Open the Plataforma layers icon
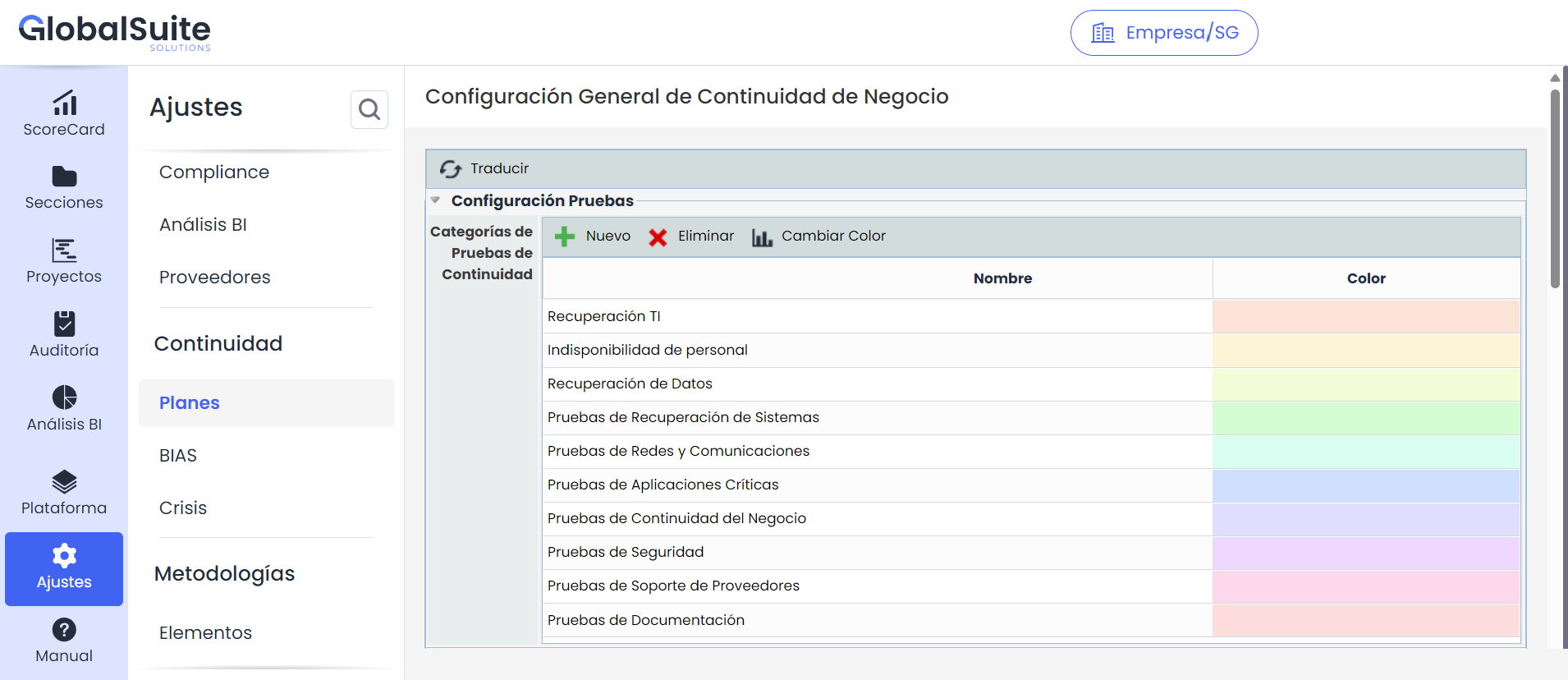Viewport: 1568px width, 680px height. 64,481
